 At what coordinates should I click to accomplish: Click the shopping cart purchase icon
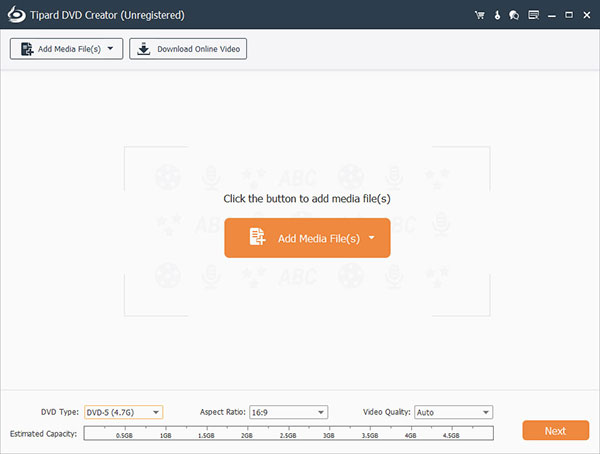tap(480, 16)
